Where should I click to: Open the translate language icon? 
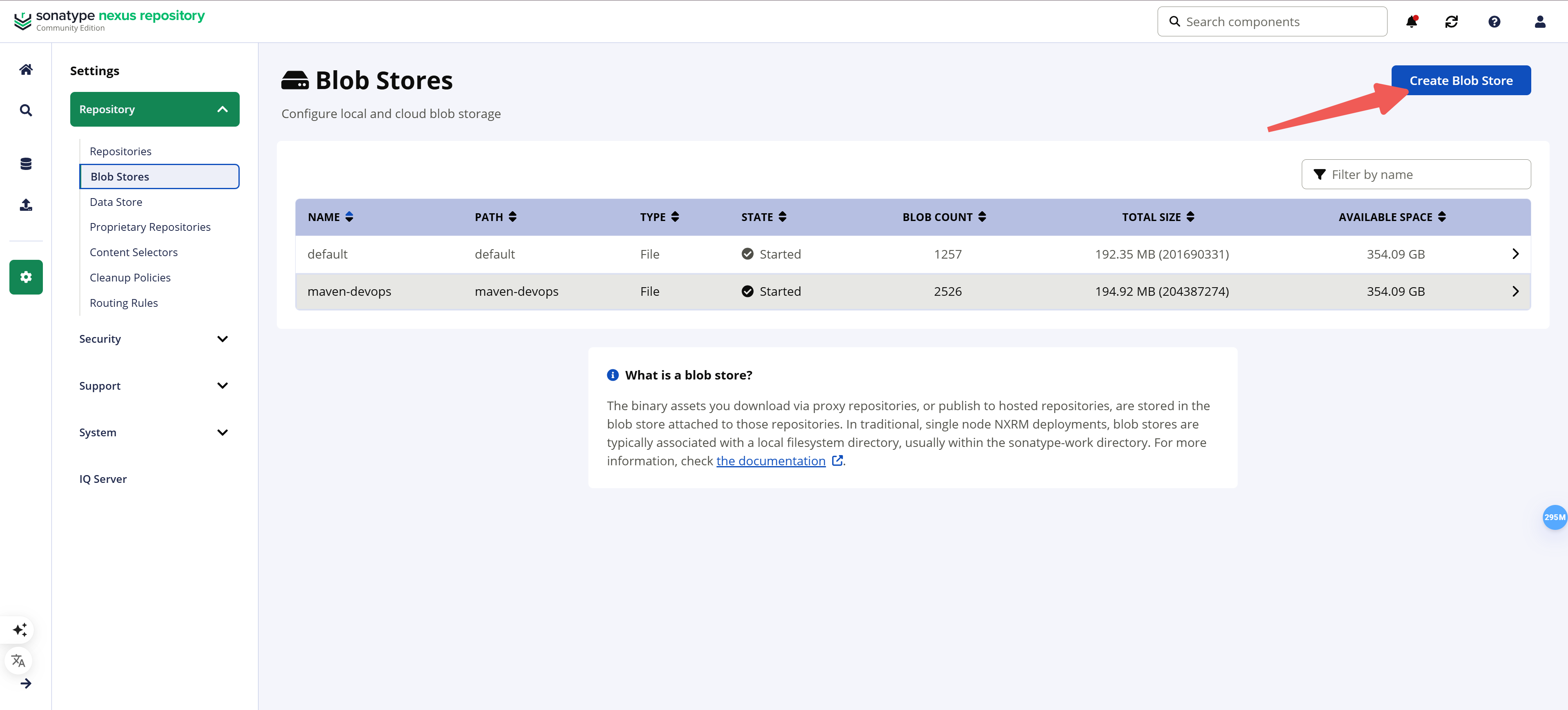(x=19, y=661)
